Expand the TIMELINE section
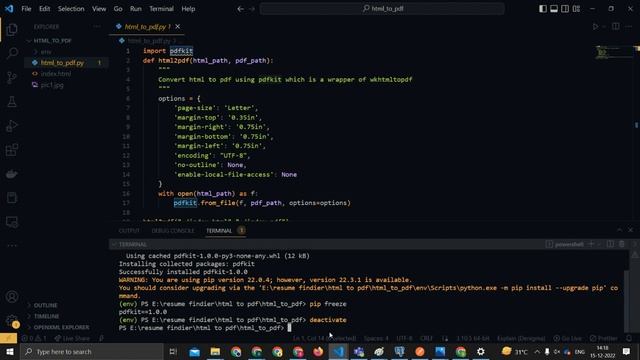The width and height of the screenshot is (640, 360). 67,316
